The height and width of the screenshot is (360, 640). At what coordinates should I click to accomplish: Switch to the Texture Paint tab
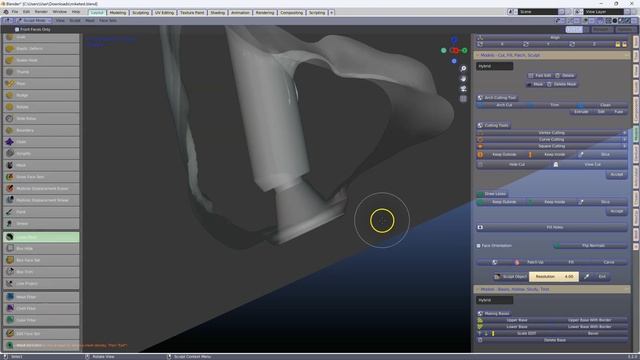click(x=192, y=13)
